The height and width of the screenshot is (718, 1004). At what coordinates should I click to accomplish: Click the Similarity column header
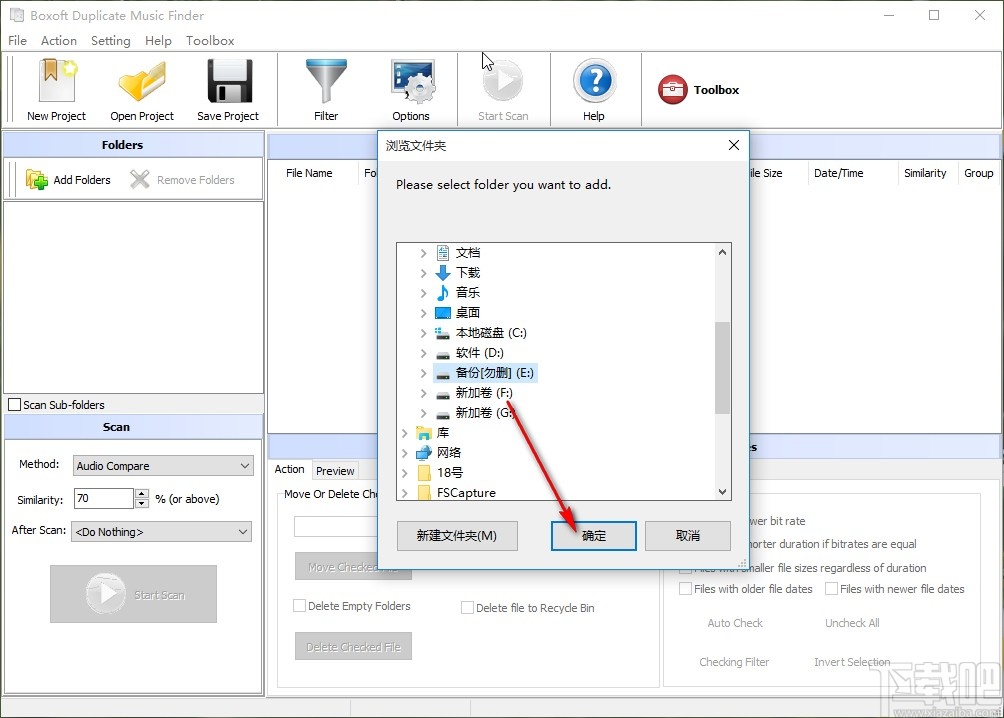click(x=925, y=173)
